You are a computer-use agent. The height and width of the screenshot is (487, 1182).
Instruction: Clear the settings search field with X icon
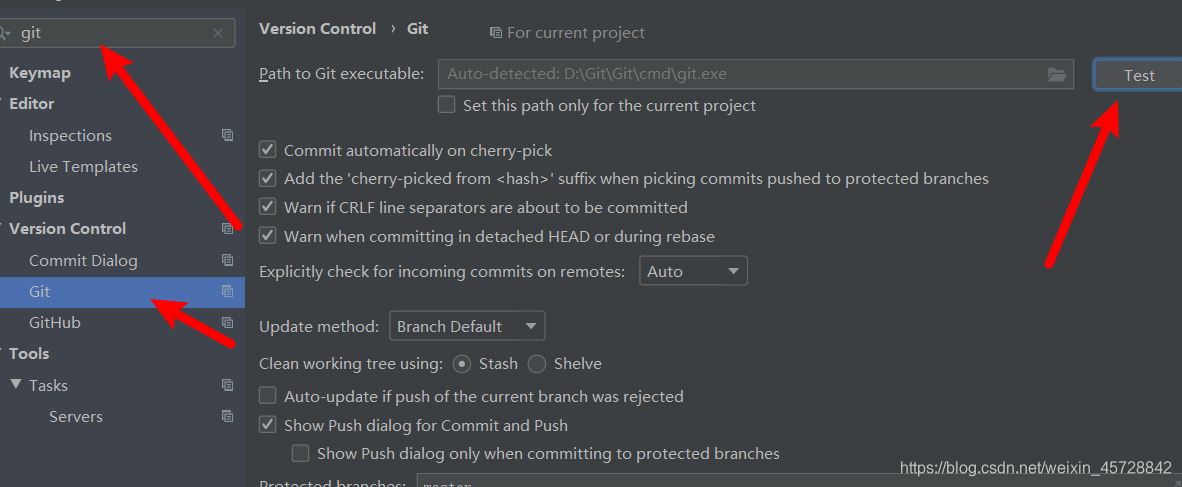tap(218, 33)
